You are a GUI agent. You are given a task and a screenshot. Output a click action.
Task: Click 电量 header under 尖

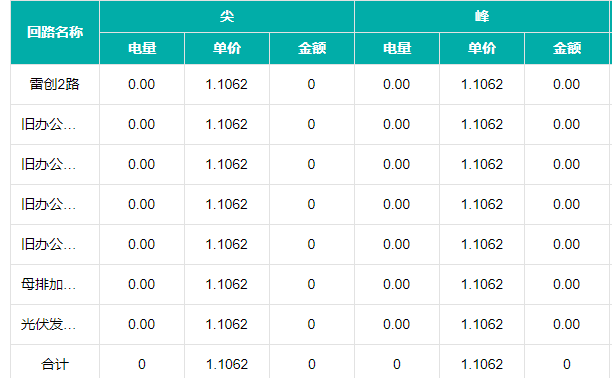pyautogui.click(x=142, y=48)
